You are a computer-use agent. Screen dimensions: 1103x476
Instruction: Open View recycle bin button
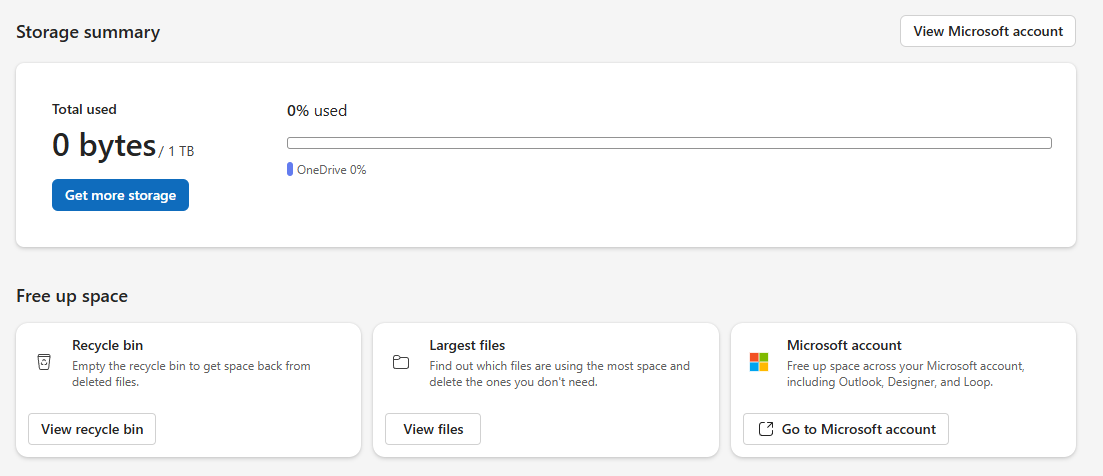click(92, 429)
